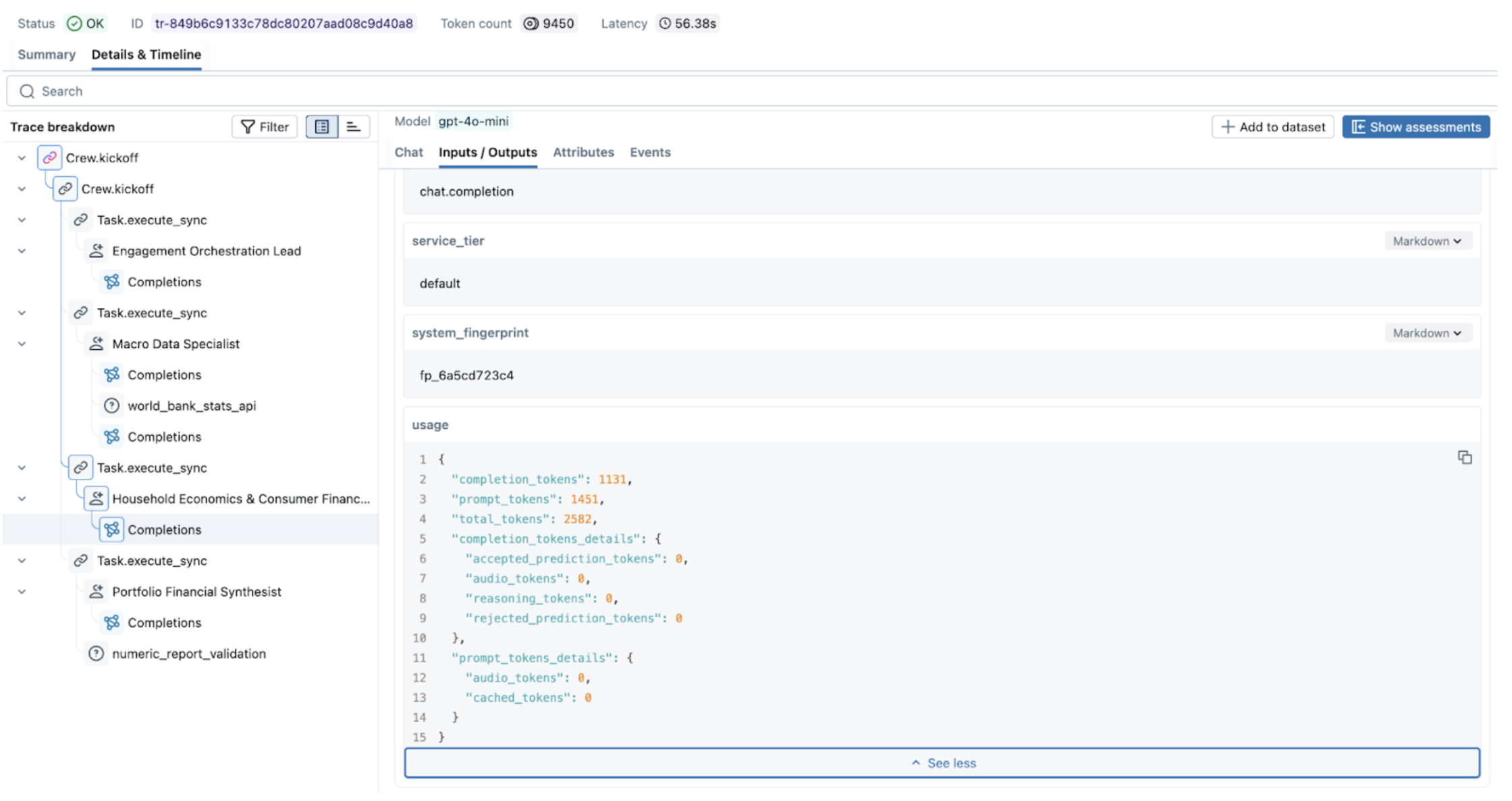Click the first Task.execute_sync link icon
1512x801 pixels.
point(80,220)
